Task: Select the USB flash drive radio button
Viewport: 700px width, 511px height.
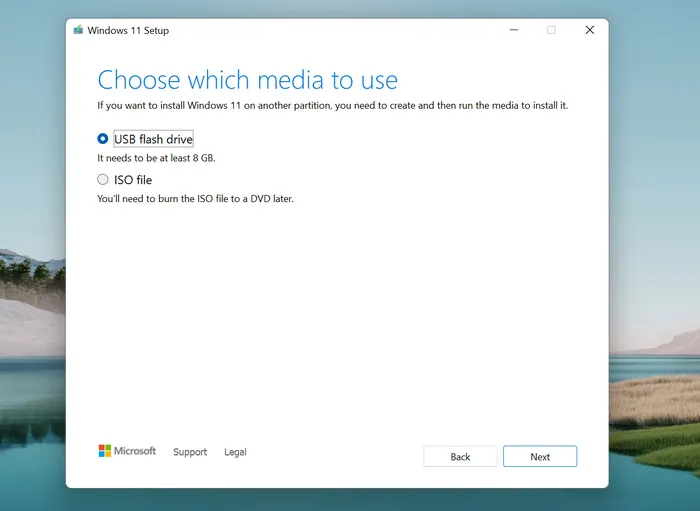Action: [x=103, y=139]
